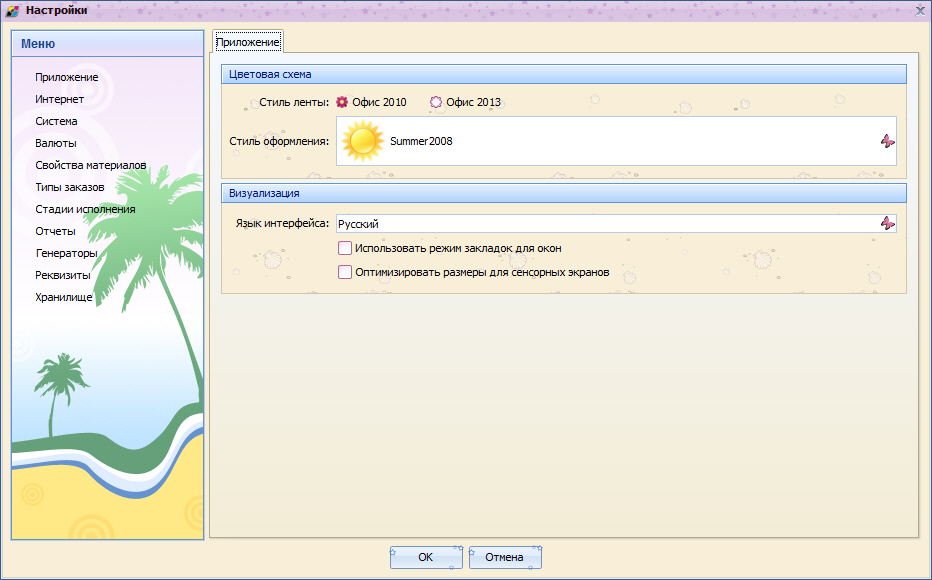Select the Офис 2013 ribbon style
Screen dimensions: 932x580
click(x=465, y=102)
